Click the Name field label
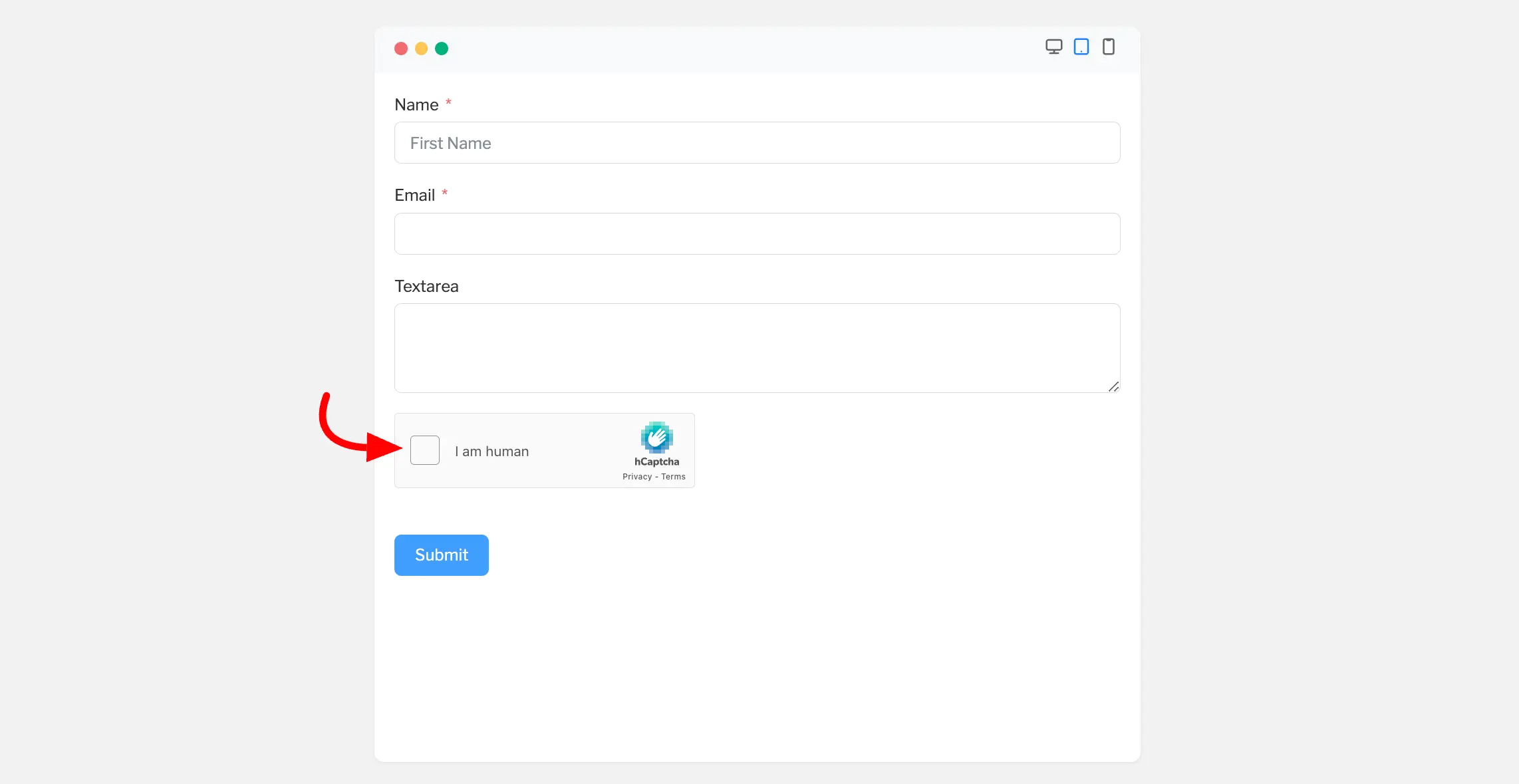 [416, 104]
